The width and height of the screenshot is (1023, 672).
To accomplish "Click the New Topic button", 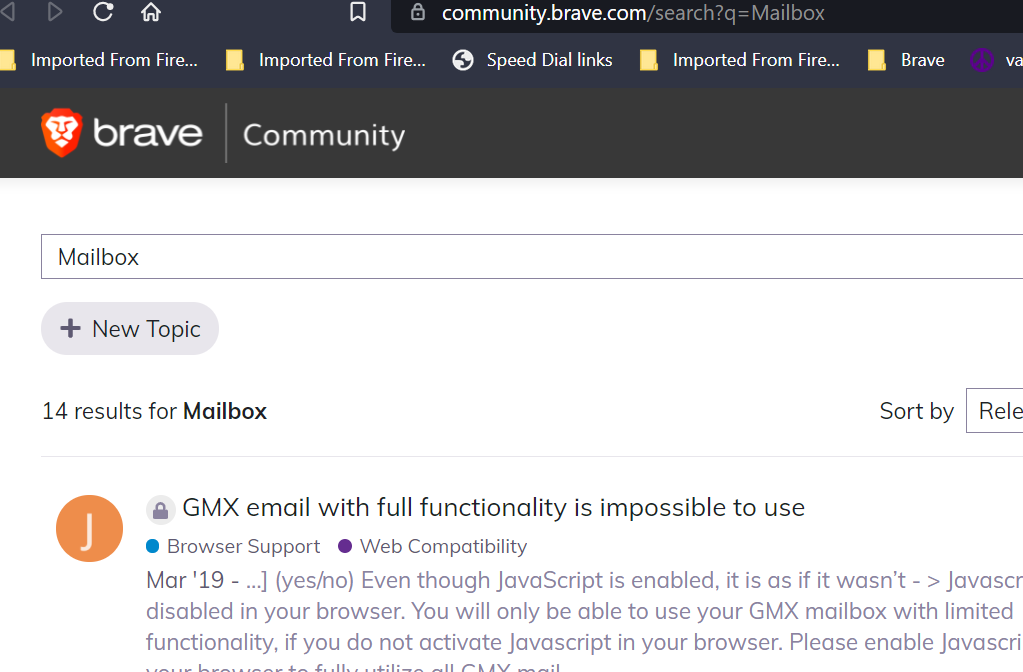I will [130, 329].
